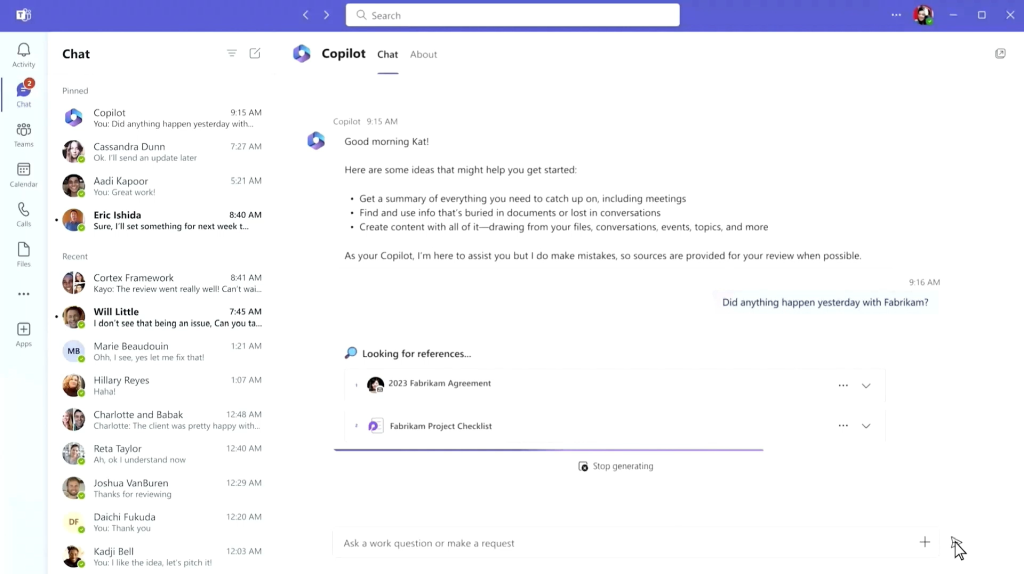
Task: Open Settings and more ellipsis in title bar
Action: (x=896, y=14)
